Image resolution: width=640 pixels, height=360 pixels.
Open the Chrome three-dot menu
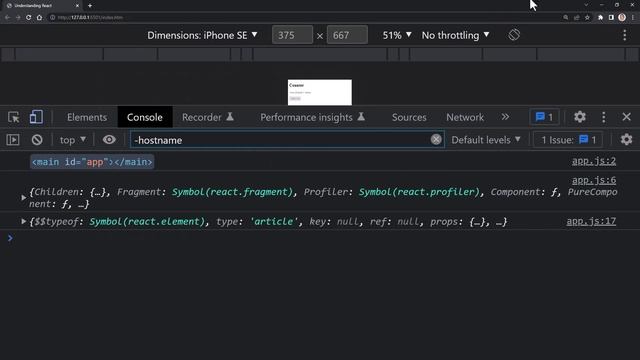coord(633,18)
